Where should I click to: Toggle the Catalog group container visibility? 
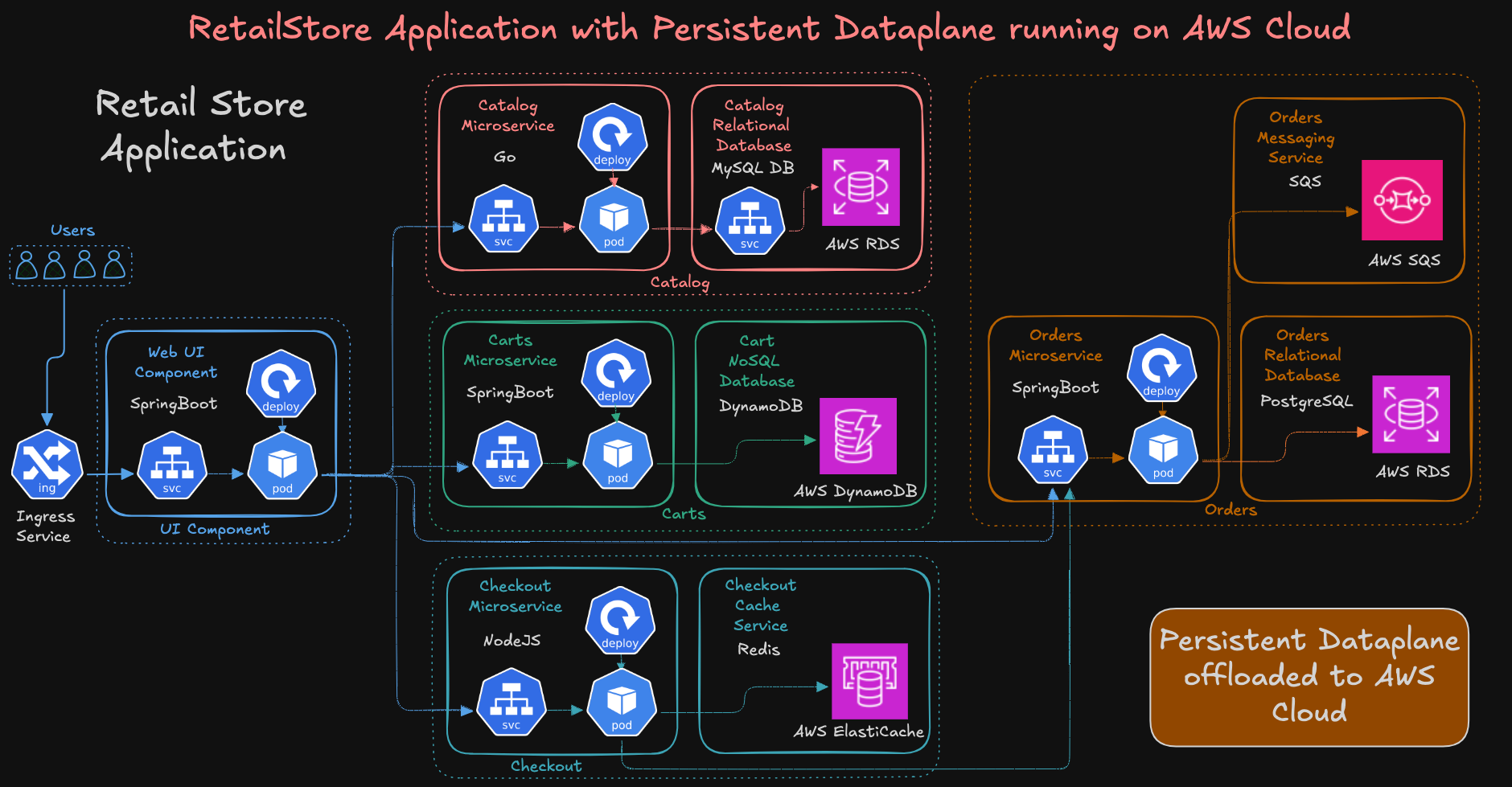pyautogui.click(x=680, y=283)
